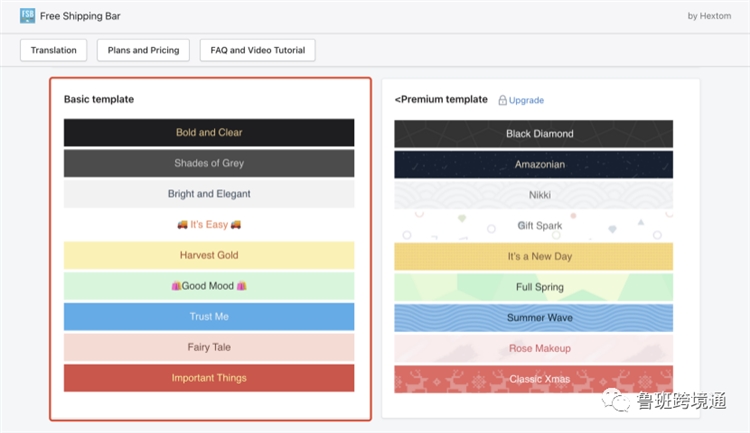Select the It's Easy truck template
The height and width of the screenshot is (433, 750).
pos(209,225)
